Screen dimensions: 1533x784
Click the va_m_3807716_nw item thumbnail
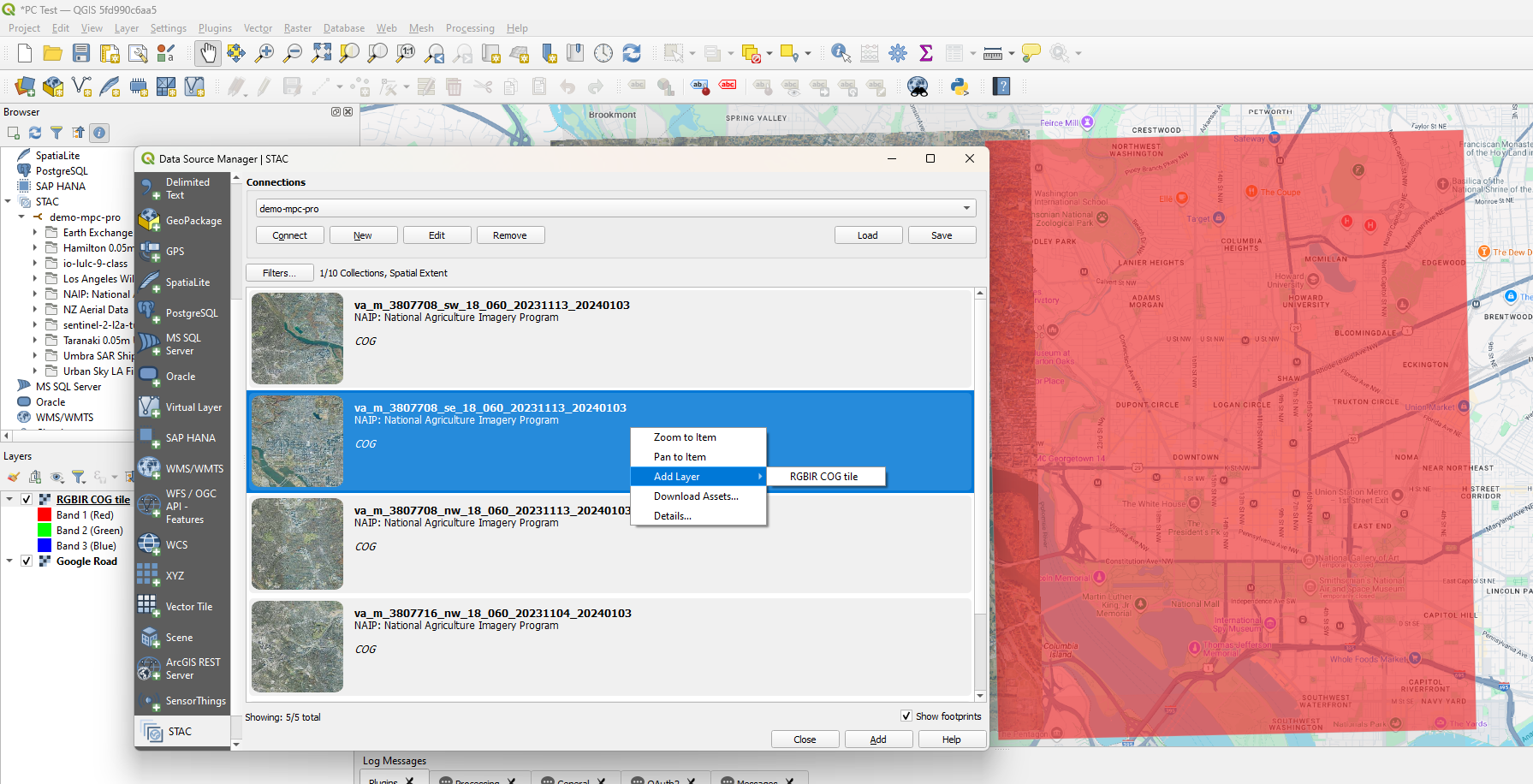coord(297,647)
